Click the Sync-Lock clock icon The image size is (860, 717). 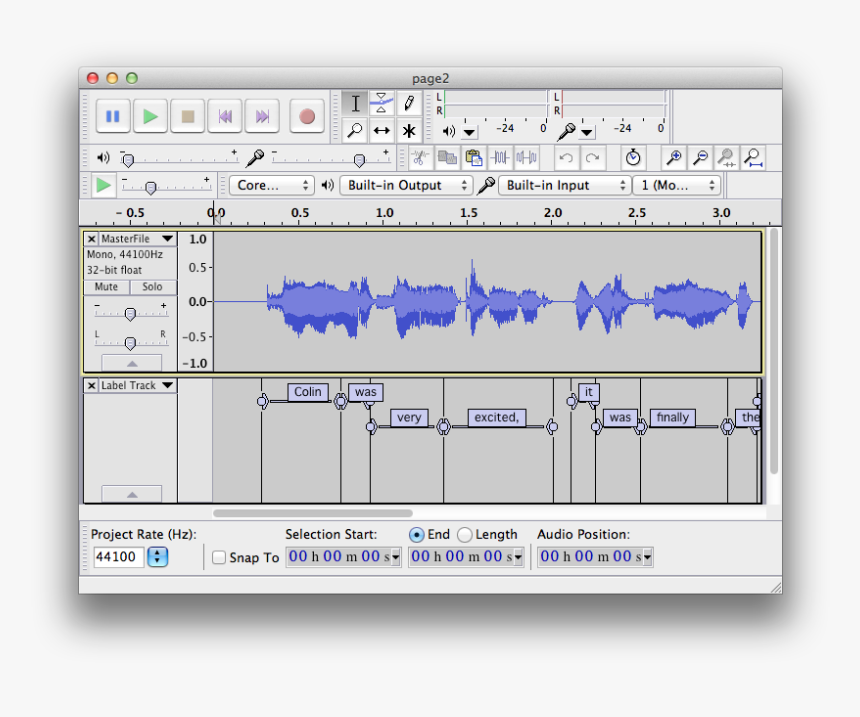coord(633,159)
